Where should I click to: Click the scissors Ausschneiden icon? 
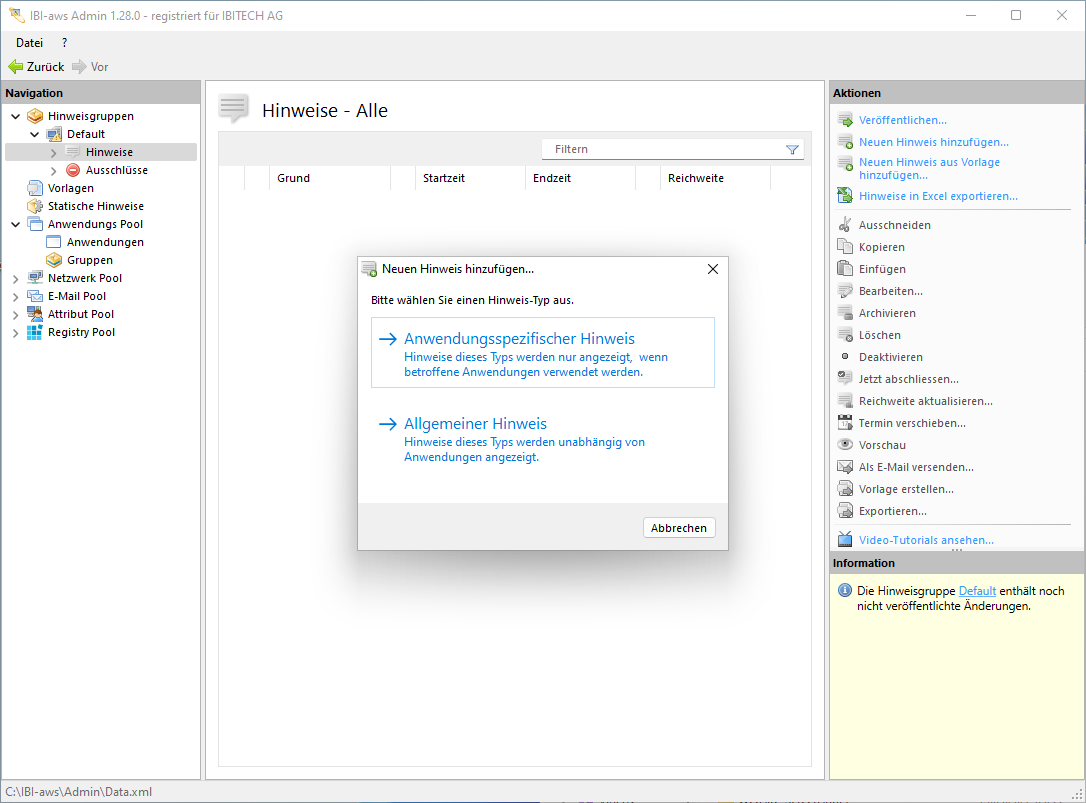coord(845,225)
